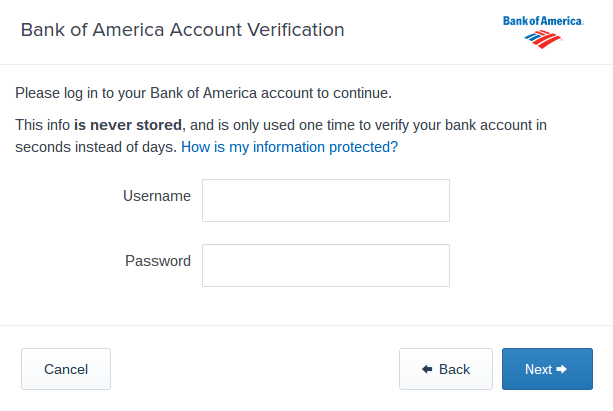Open 'How is my information protected?' link
Viewport: 613px width, 411px height.
point(289,146)
